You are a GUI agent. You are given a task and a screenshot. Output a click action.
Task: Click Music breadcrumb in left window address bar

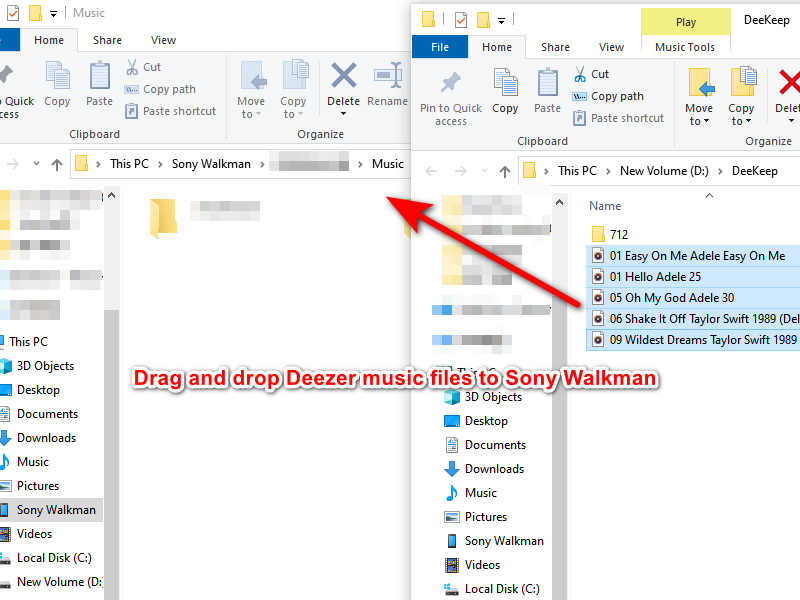click(x=387, y=164)
